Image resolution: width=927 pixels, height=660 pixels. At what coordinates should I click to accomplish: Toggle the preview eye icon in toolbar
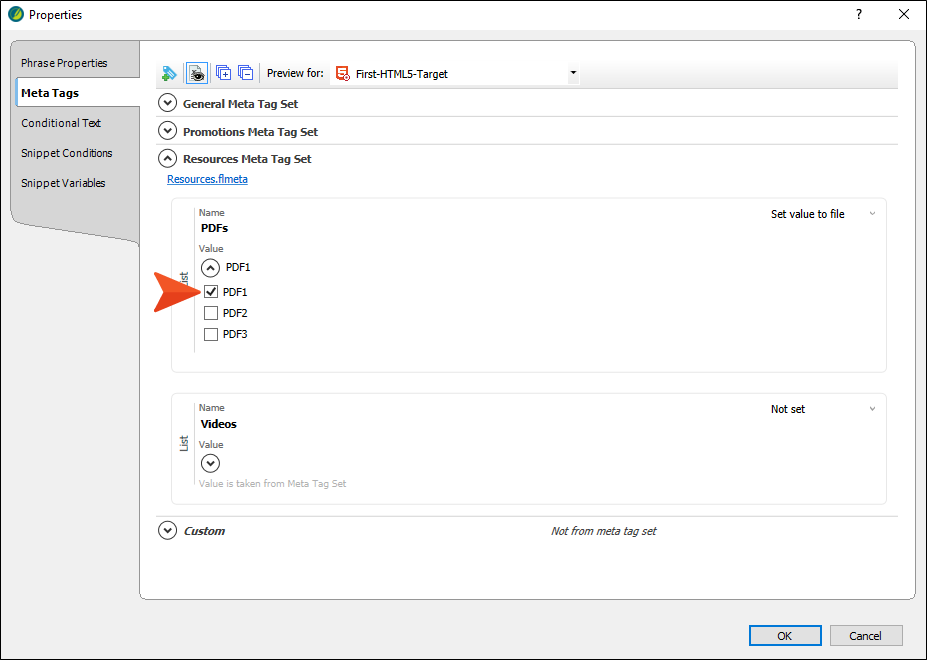[197, 73]
